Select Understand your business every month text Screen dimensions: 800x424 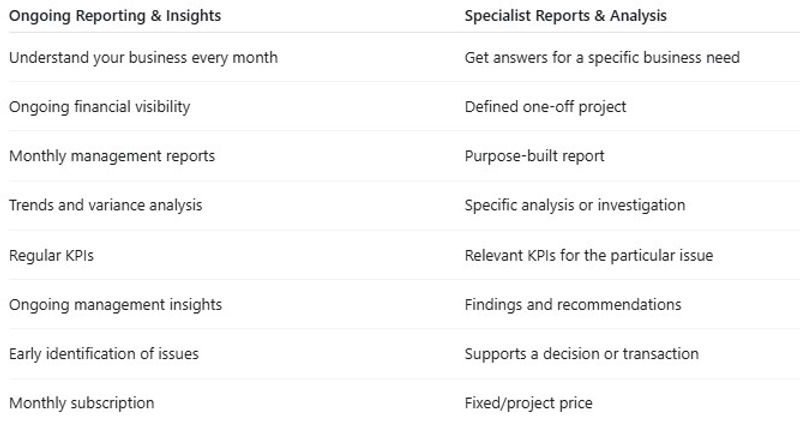coord(143,58)
